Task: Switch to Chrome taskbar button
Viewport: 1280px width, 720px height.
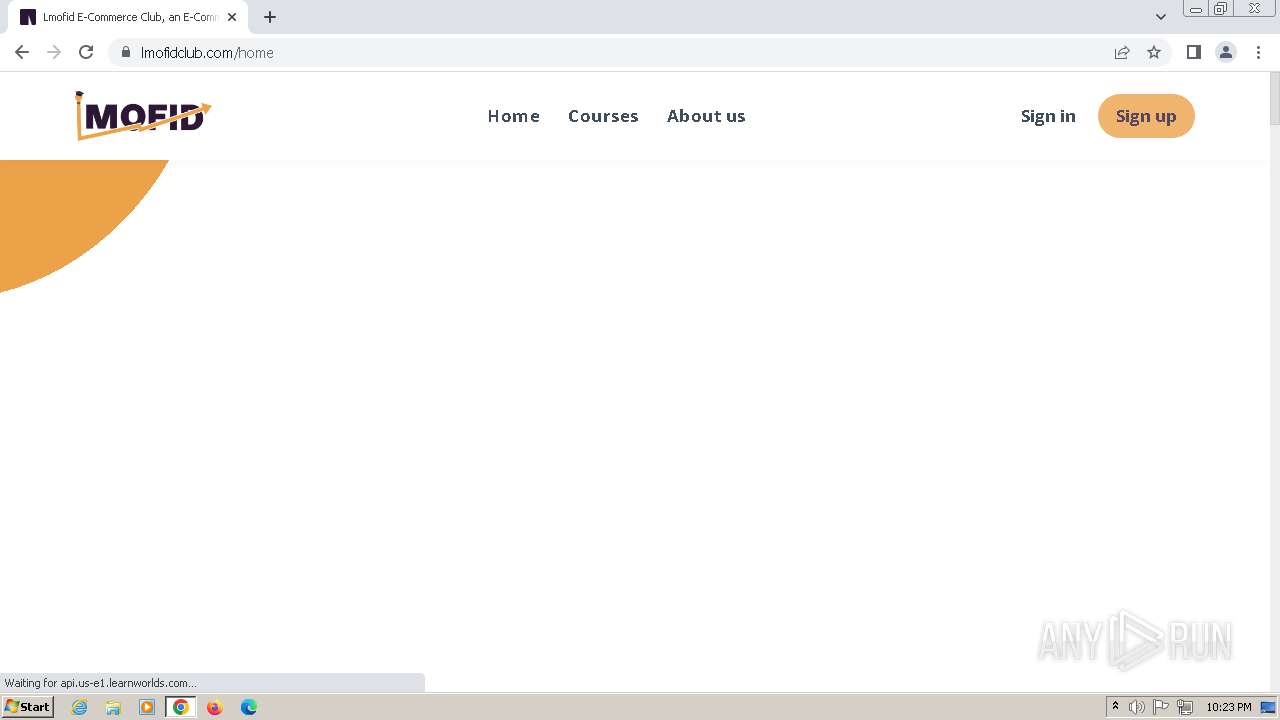Action: tap(181, 707)
